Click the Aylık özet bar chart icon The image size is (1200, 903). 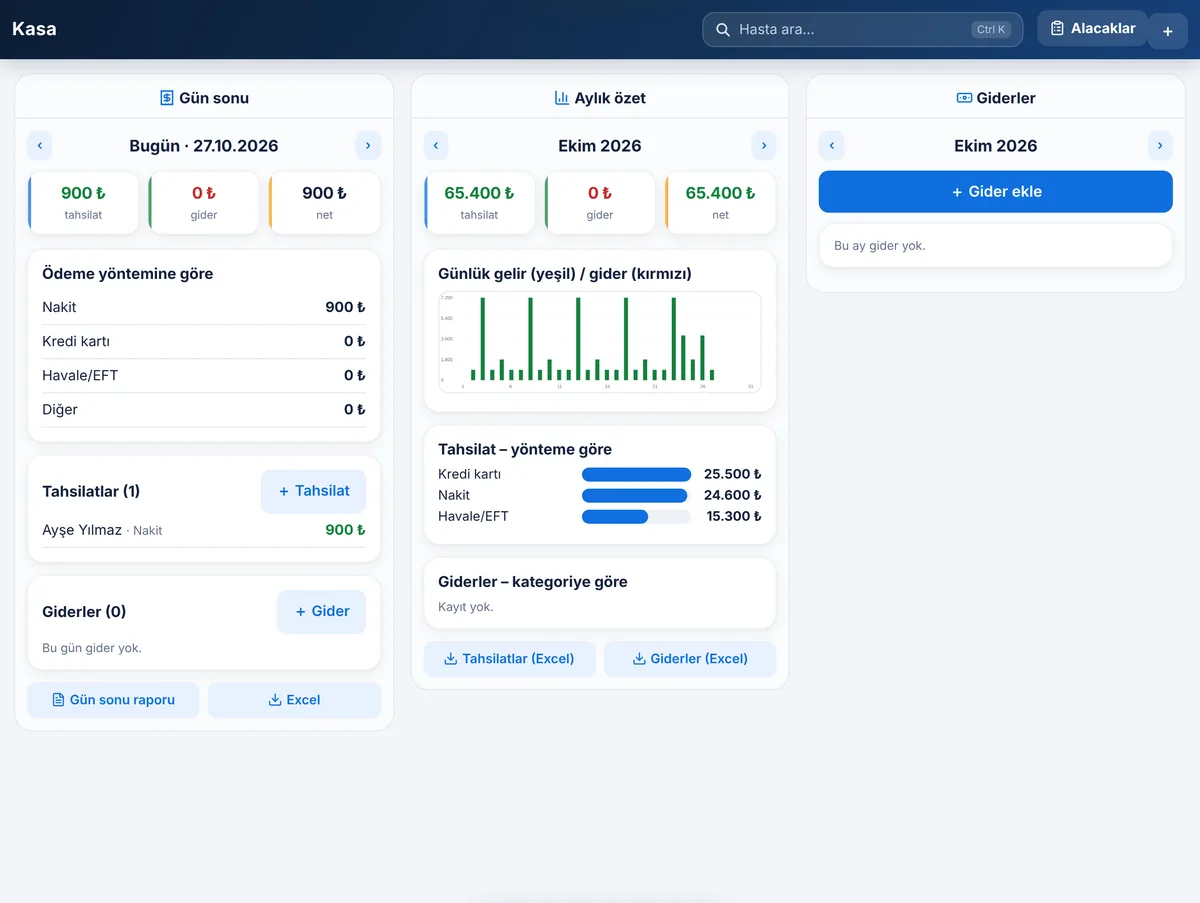pos(562,98)
